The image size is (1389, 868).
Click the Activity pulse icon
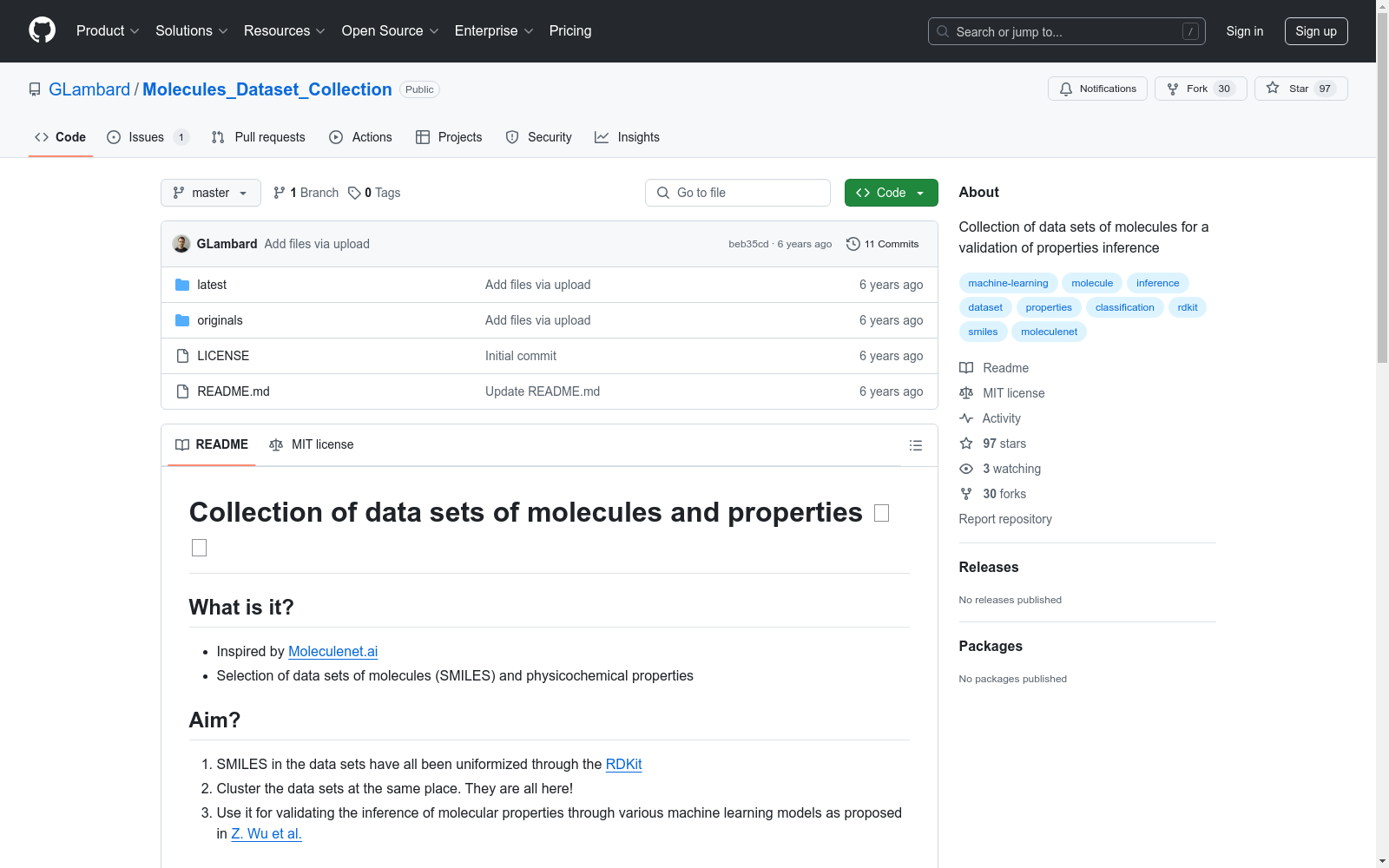(966, 418)
